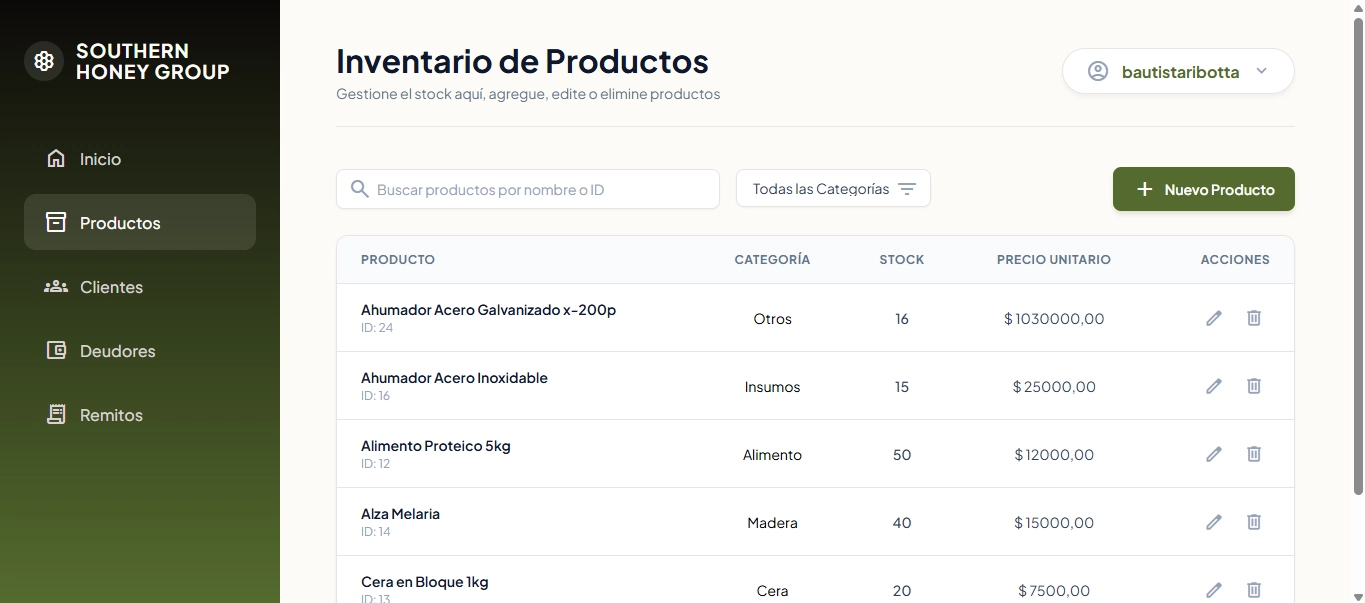Switch to the Productos section
Viewport: 1365px width, 603px height.
120,222
